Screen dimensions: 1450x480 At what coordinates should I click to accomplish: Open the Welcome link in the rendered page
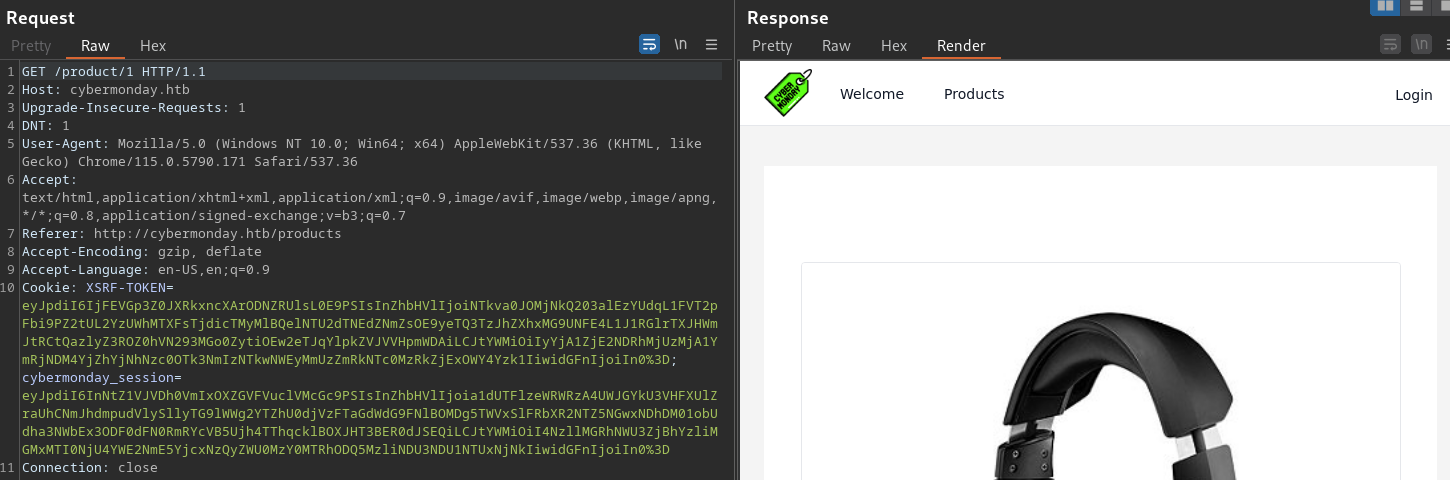[872, 94]
